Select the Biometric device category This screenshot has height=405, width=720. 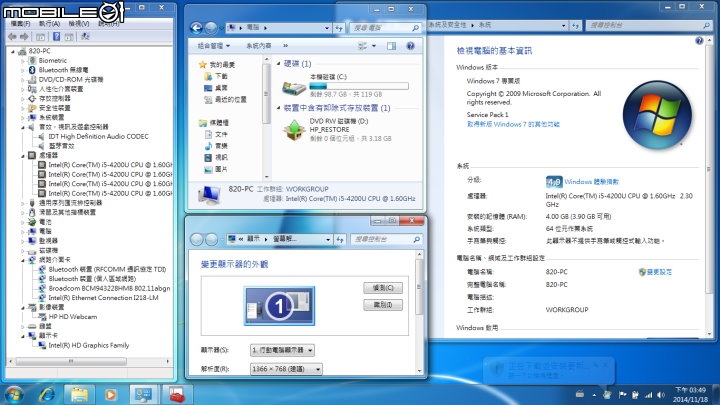(x=52, y=60)
